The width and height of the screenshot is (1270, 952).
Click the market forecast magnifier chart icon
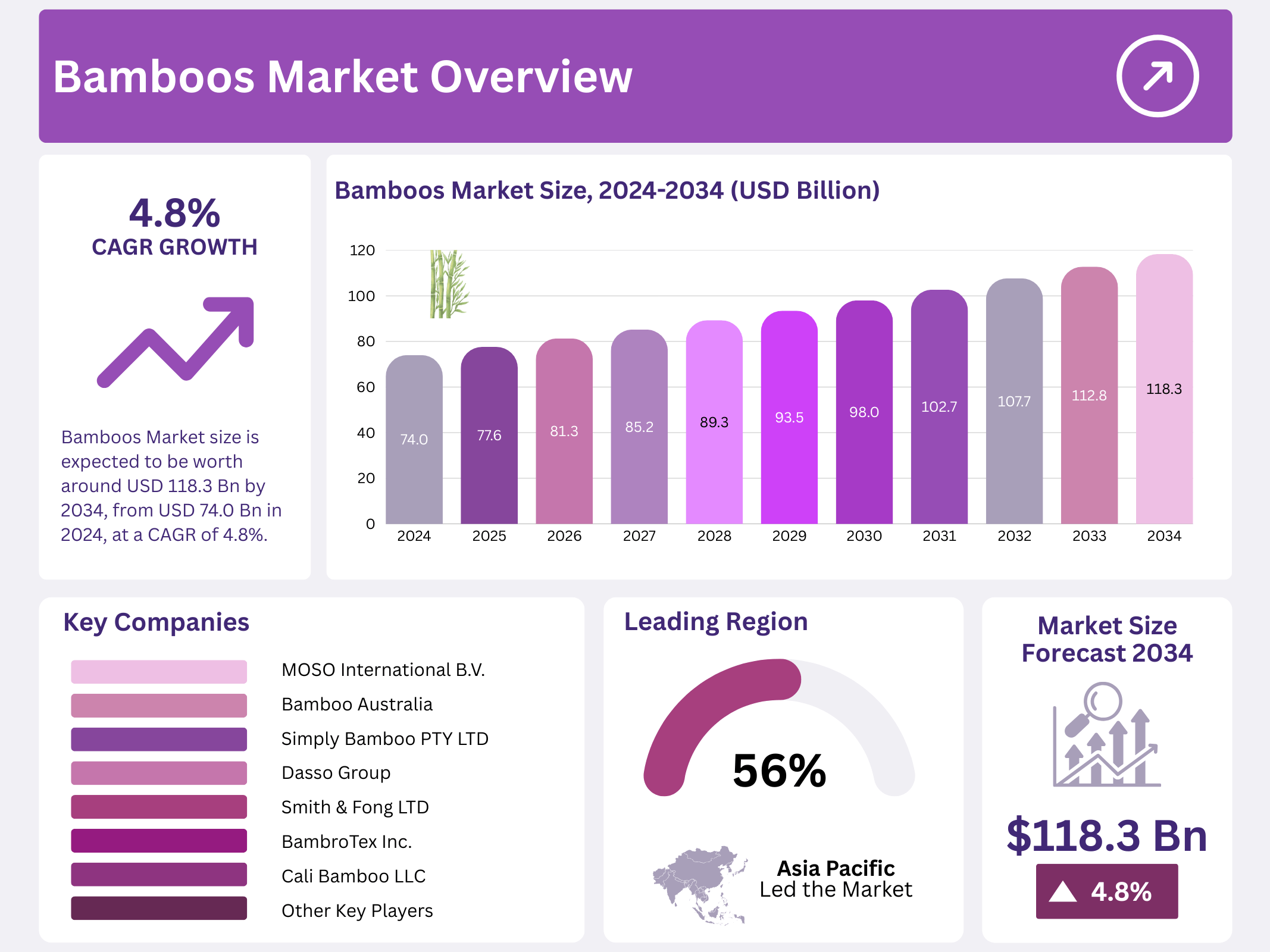coord(1106,735)
